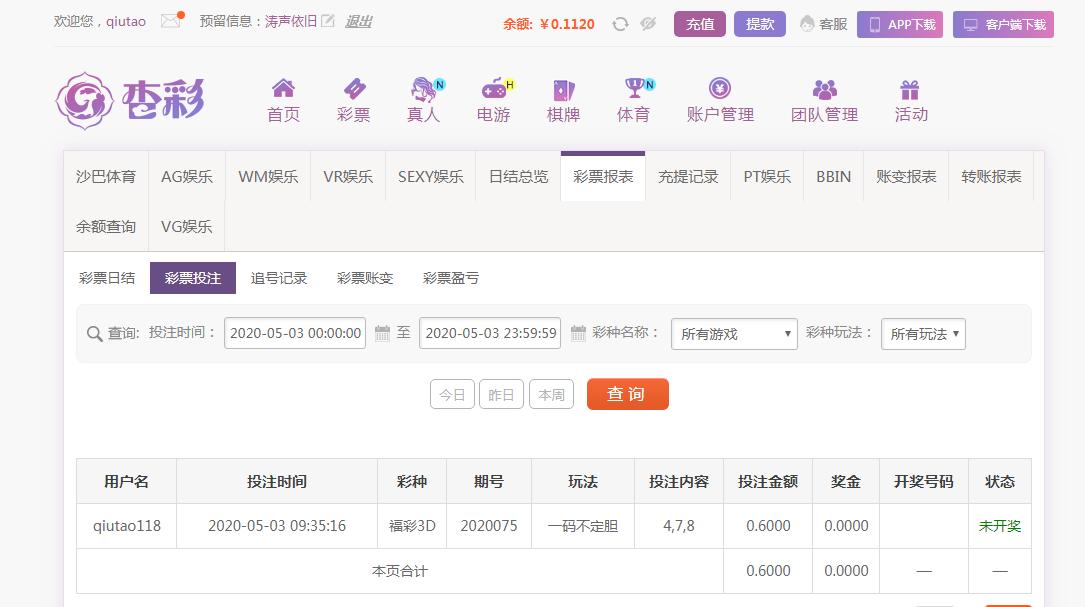Open the mail envelope icon with notification dot
Screen dimensions: 1085x607
point(172,20)
